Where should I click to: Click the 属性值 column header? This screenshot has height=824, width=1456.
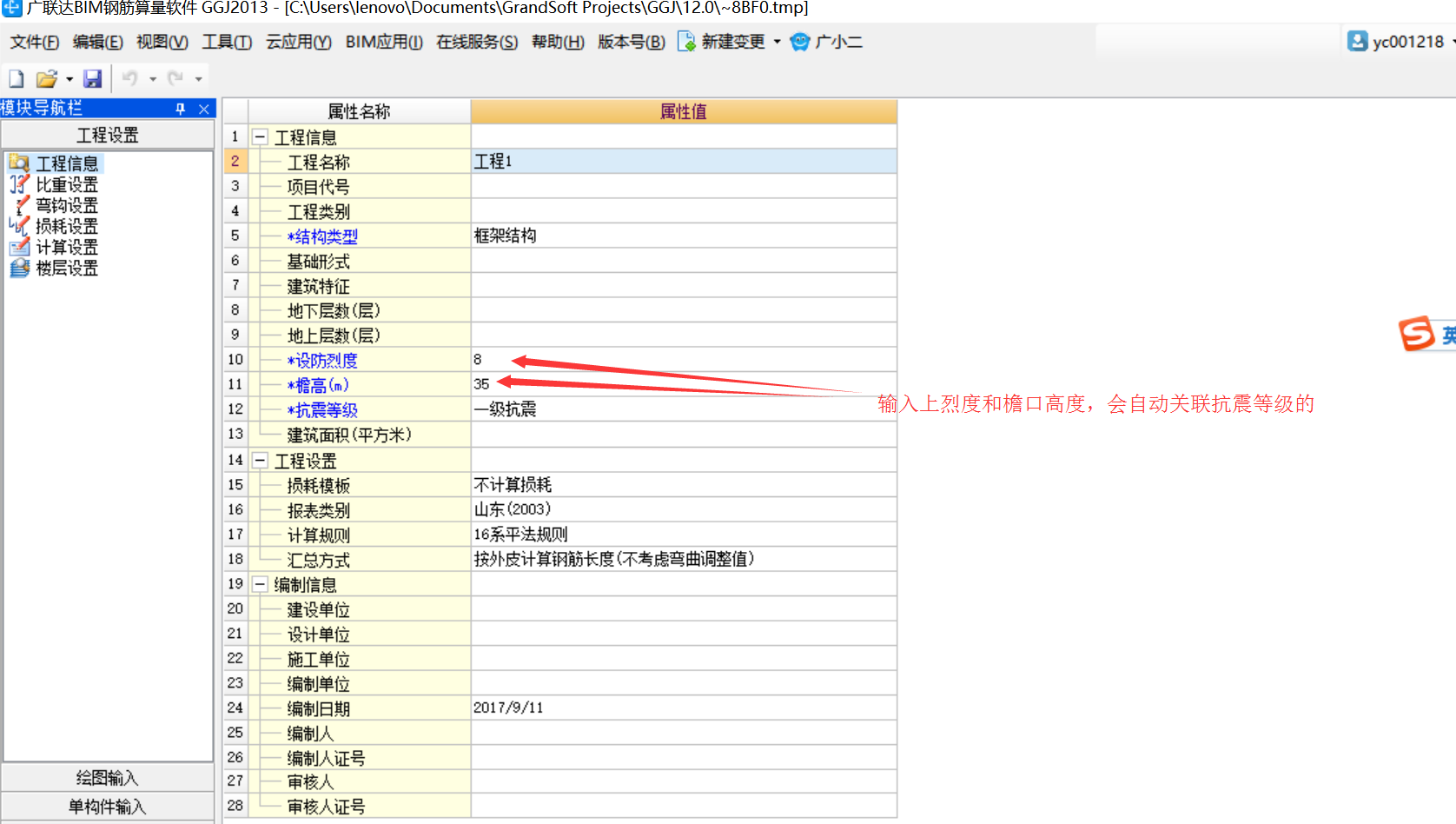point(684,111)
